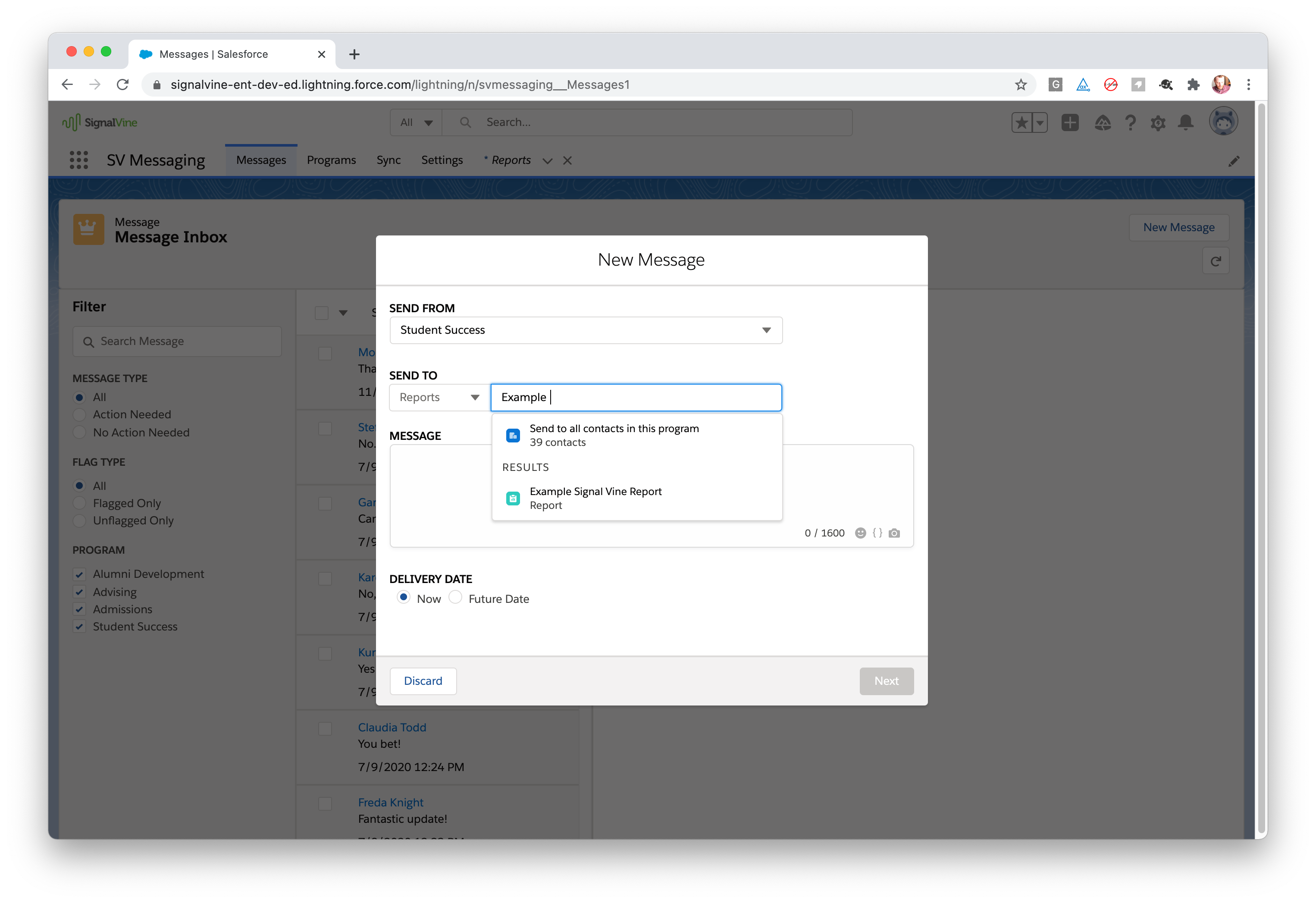Click the SignalVine logo
This screenshot has height=903, width=1316.
tap(100, 122)
